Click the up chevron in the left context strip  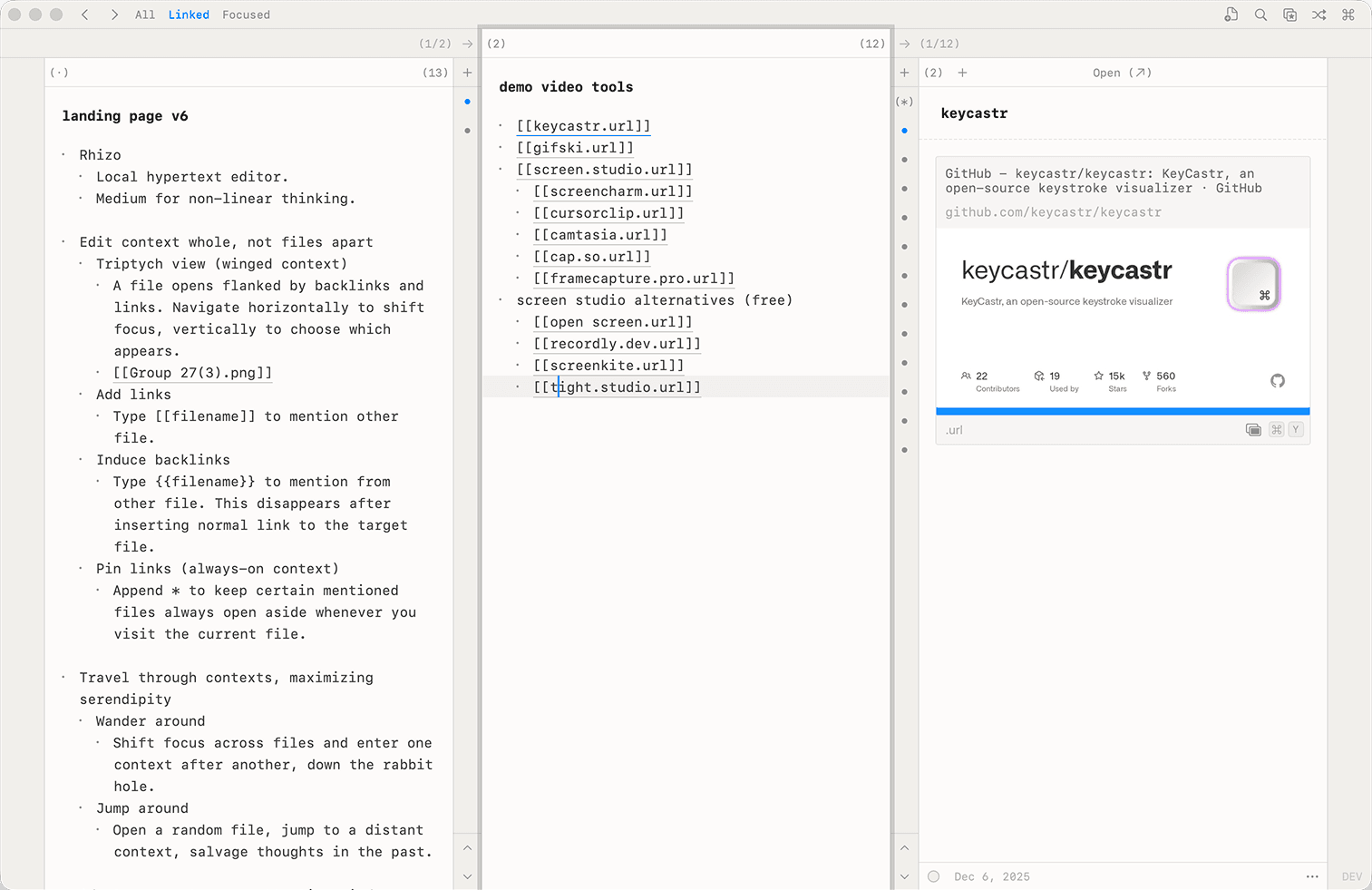467,848
